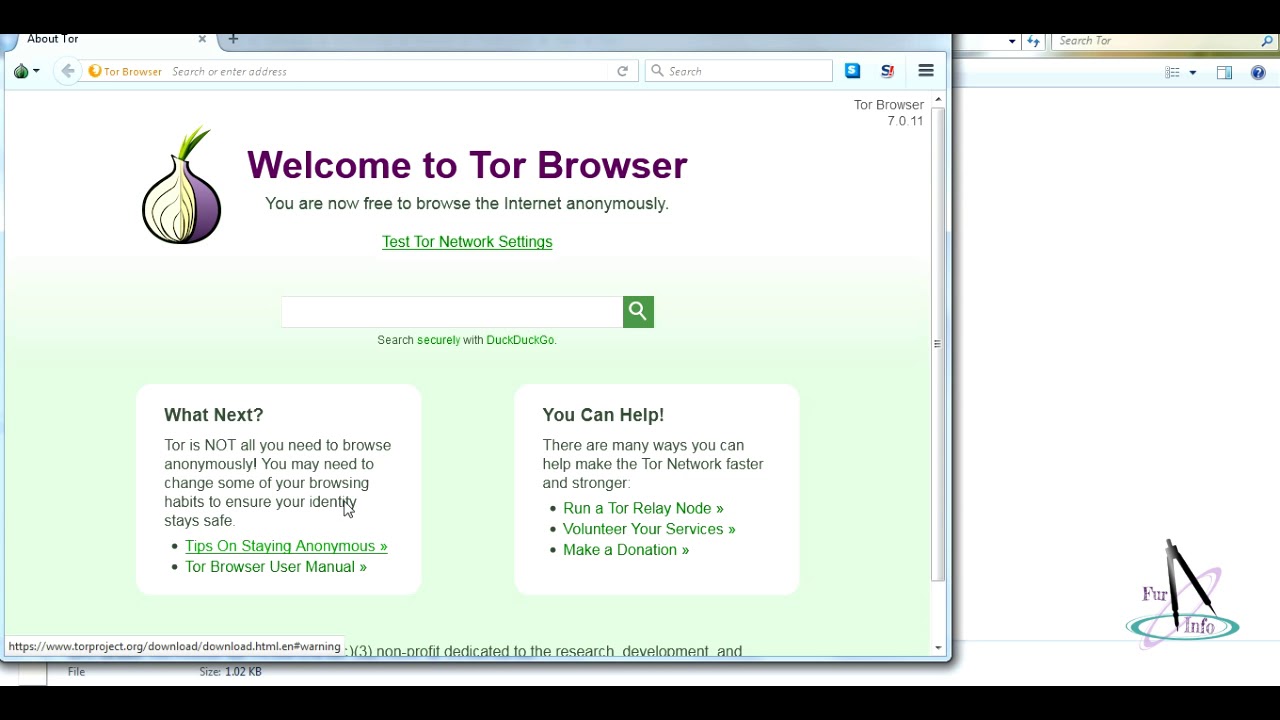Click 'Size: 1.02 KB' in Explorer details pane
The height and width of the screenshot is (720, 1280).
click(230, 672)
